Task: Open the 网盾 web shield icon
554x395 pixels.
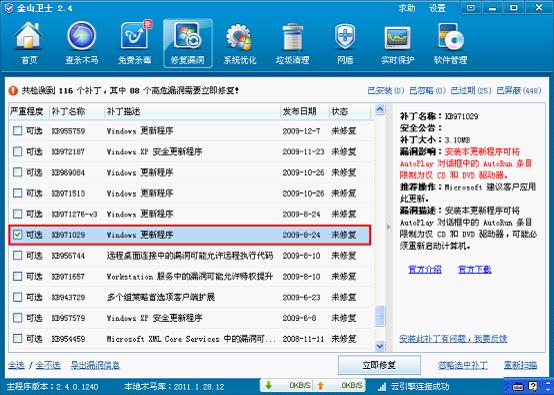Action: (345, 43)
